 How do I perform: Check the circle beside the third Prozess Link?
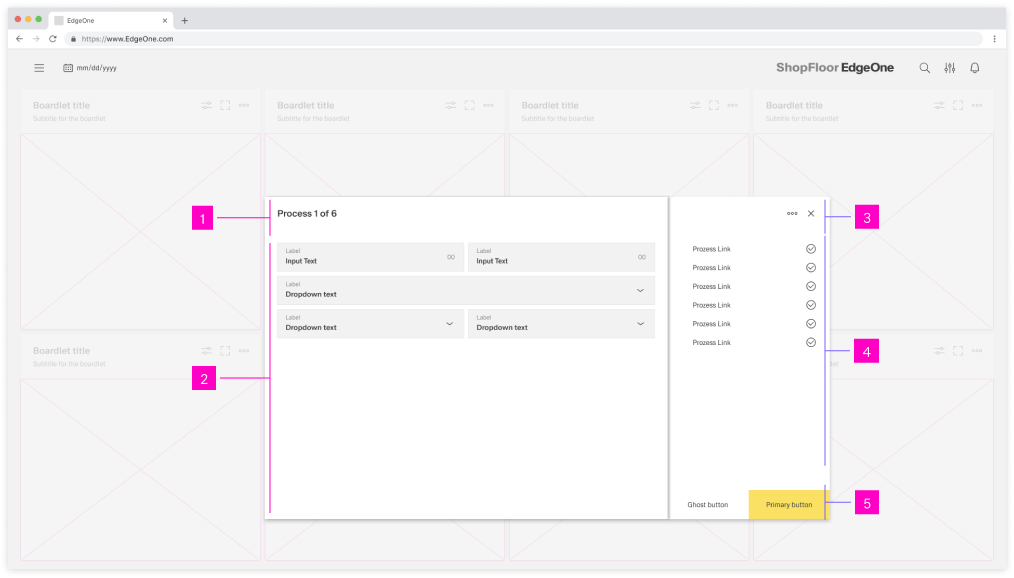pos(811,286)
